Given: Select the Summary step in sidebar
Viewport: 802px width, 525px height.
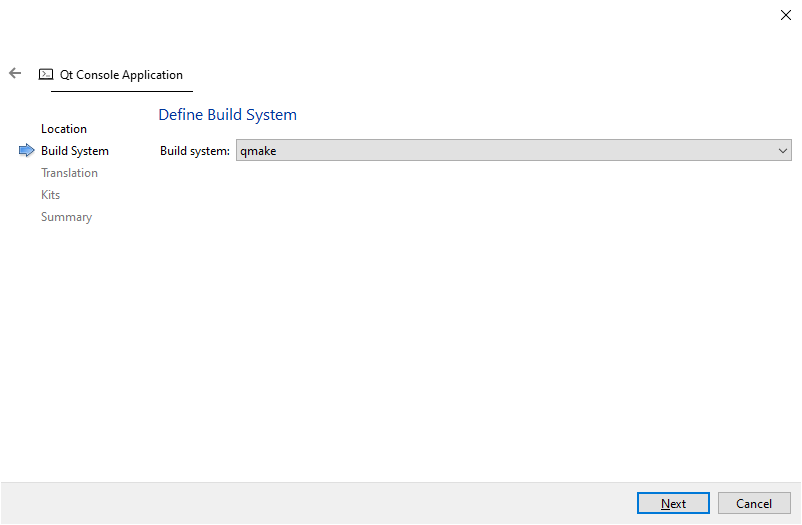Looking at the screenshot, I should tap(66, 217).
